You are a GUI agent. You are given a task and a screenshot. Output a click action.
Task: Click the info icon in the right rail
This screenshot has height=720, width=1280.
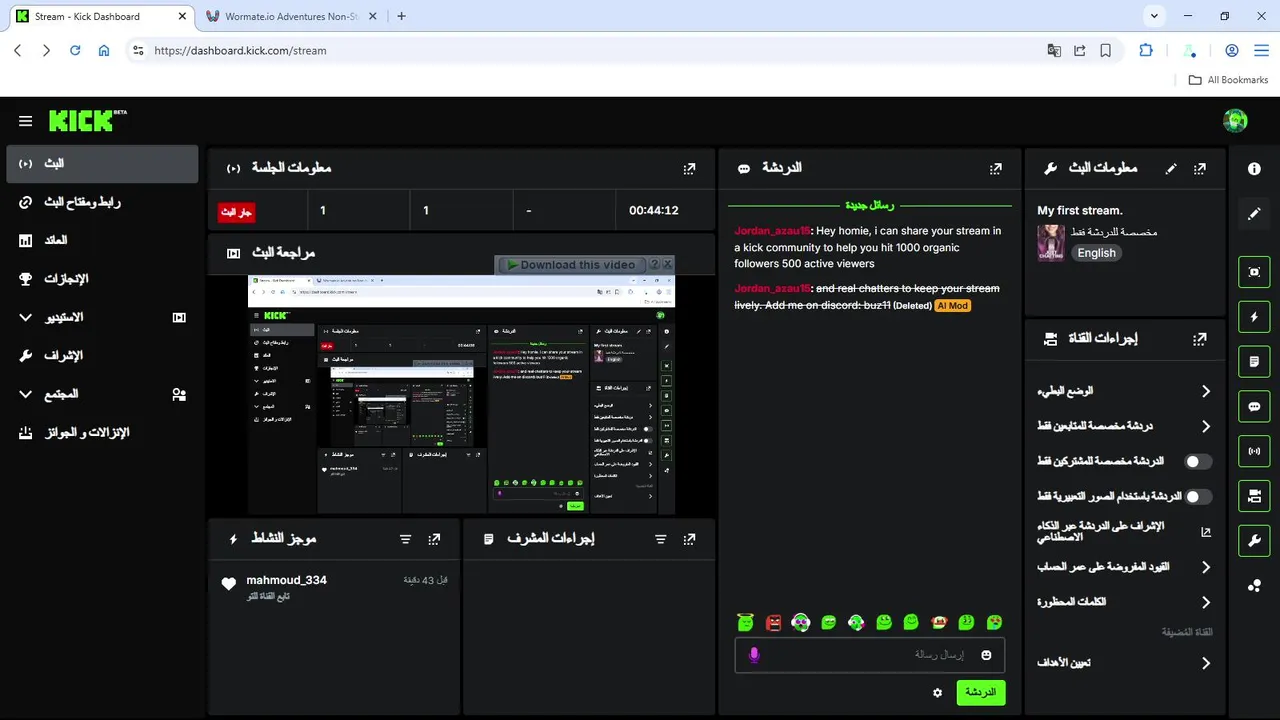pos(1254,169)
